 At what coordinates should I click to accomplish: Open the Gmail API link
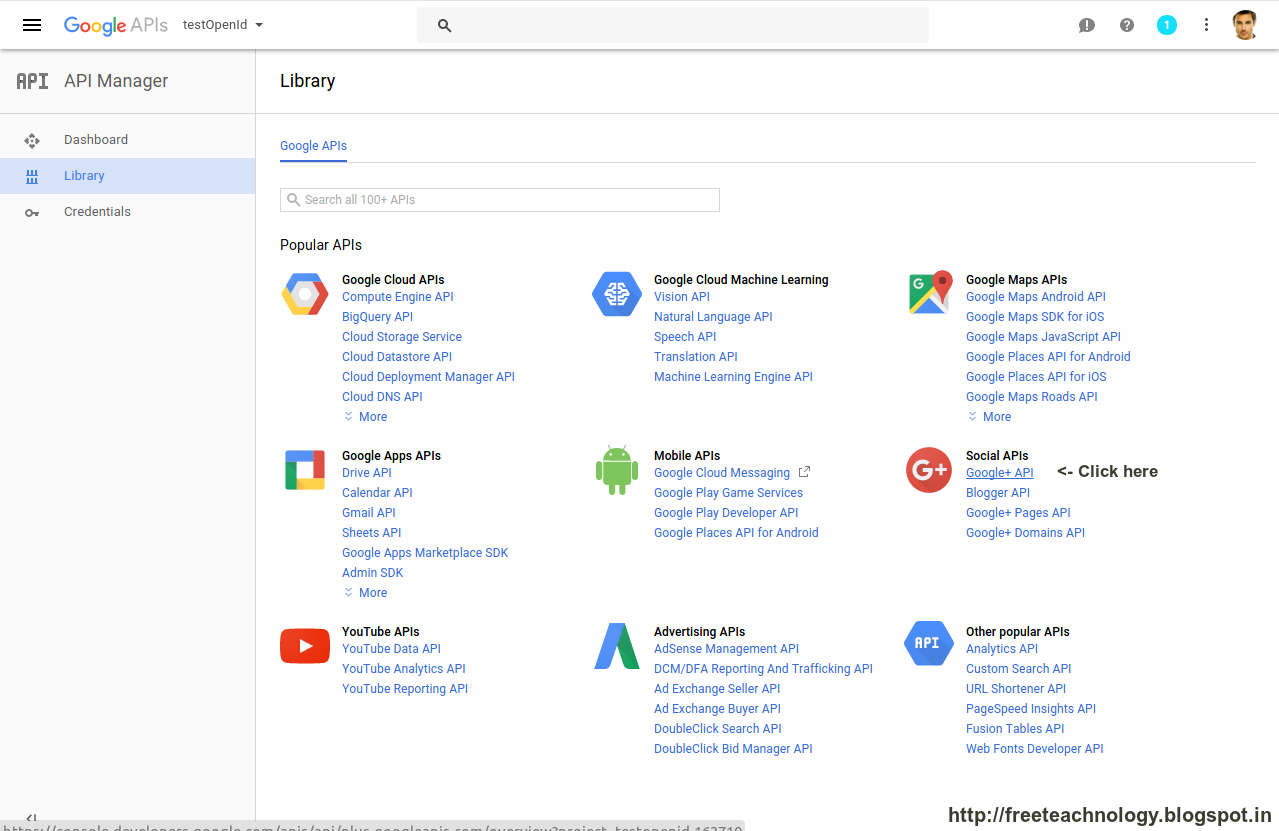coord(369,513)
